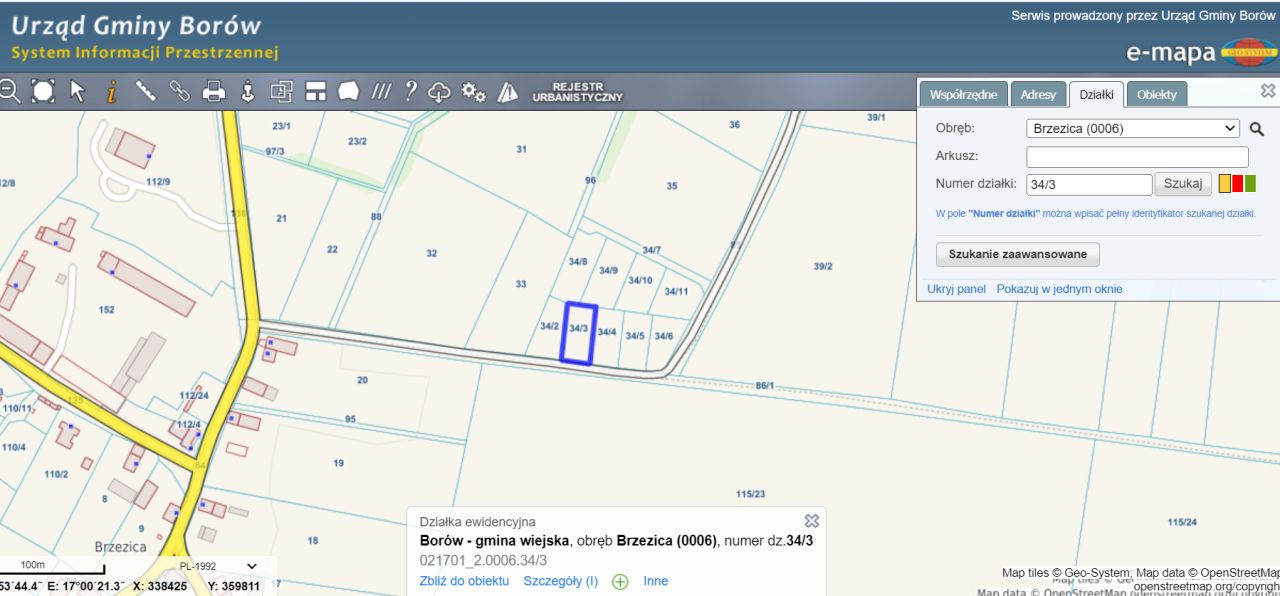Viewport: 1280px width, 596px height.
Task: Click the cloud download icon
Action: [440, 91]
